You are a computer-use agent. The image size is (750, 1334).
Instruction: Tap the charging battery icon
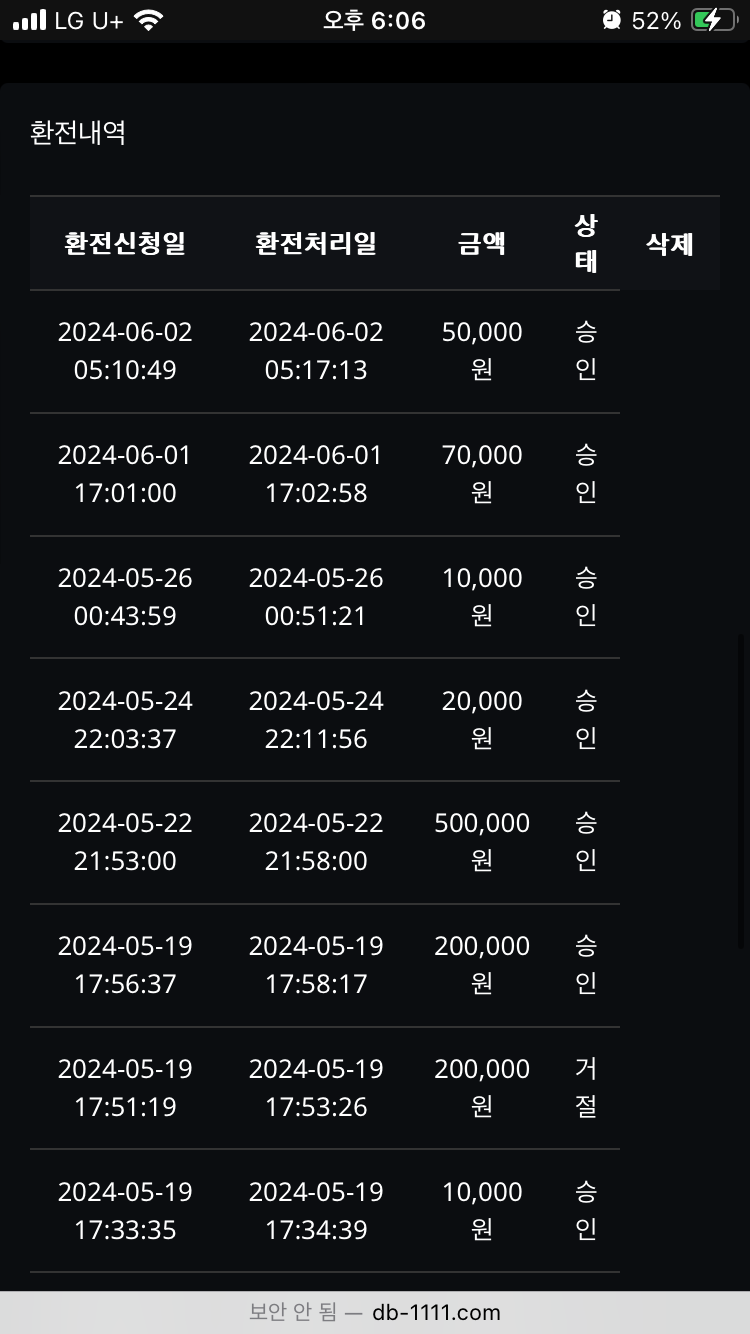(x=714, y=21)
